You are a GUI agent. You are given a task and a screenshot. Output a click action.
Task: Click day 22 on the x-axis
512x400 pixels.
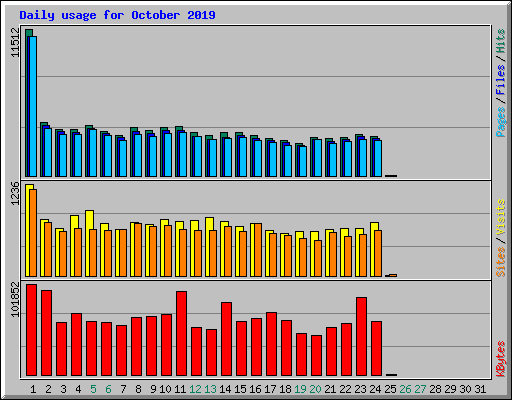(345, 389)
